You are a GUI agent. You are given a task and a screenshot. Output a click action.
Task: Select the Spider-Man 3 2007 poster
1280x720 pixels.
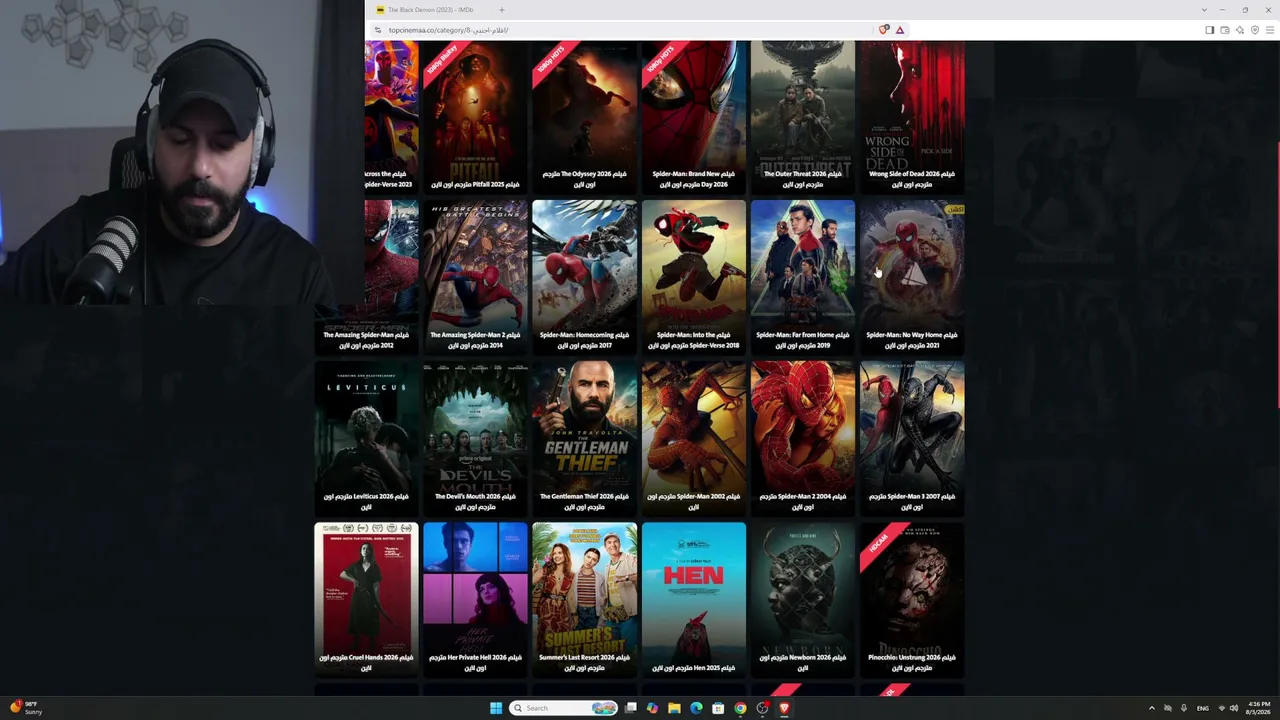pos(912,438)
